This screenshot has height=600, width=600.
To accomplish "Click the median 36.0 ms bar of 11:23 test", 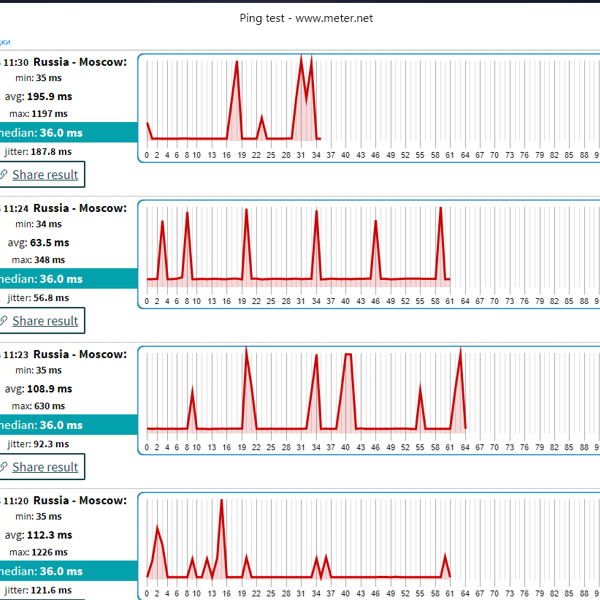I will 68,425.
